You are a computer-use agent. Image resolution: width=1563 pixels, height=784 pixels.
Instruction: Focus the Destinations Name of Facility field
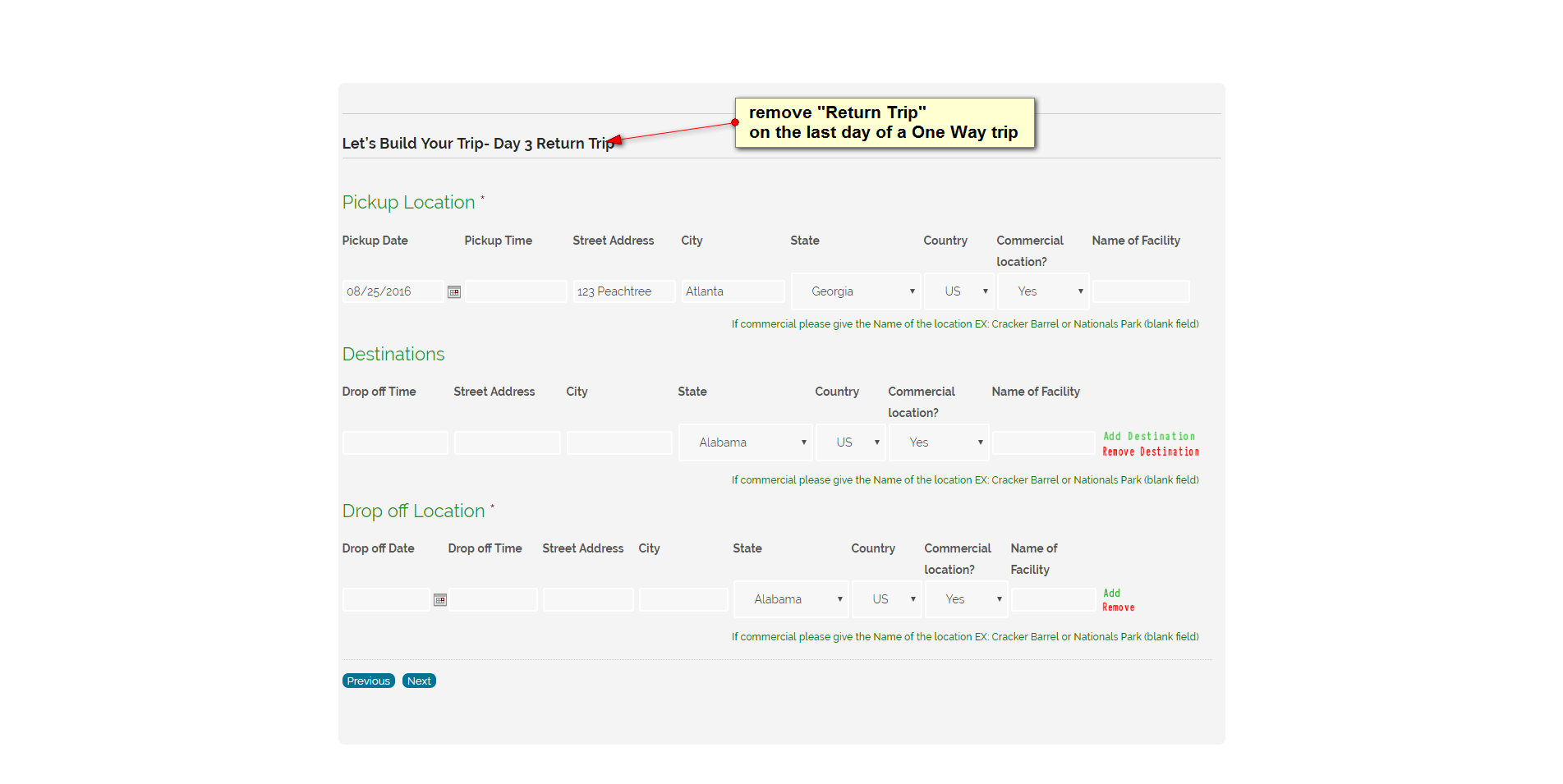click(x=1043, y=443)
